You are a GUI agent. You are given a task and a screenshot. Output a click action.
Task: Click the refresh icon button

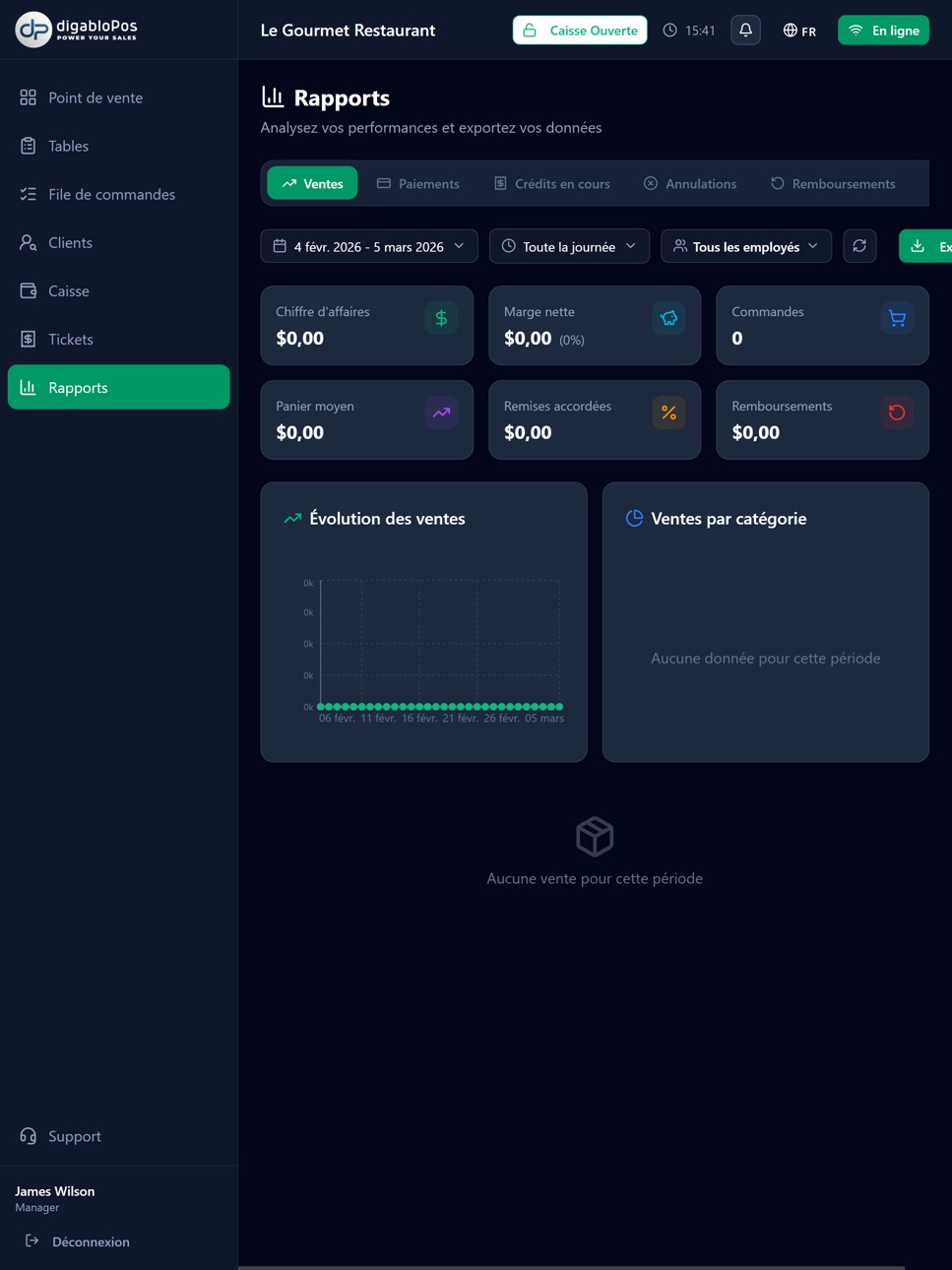point(859,246)
